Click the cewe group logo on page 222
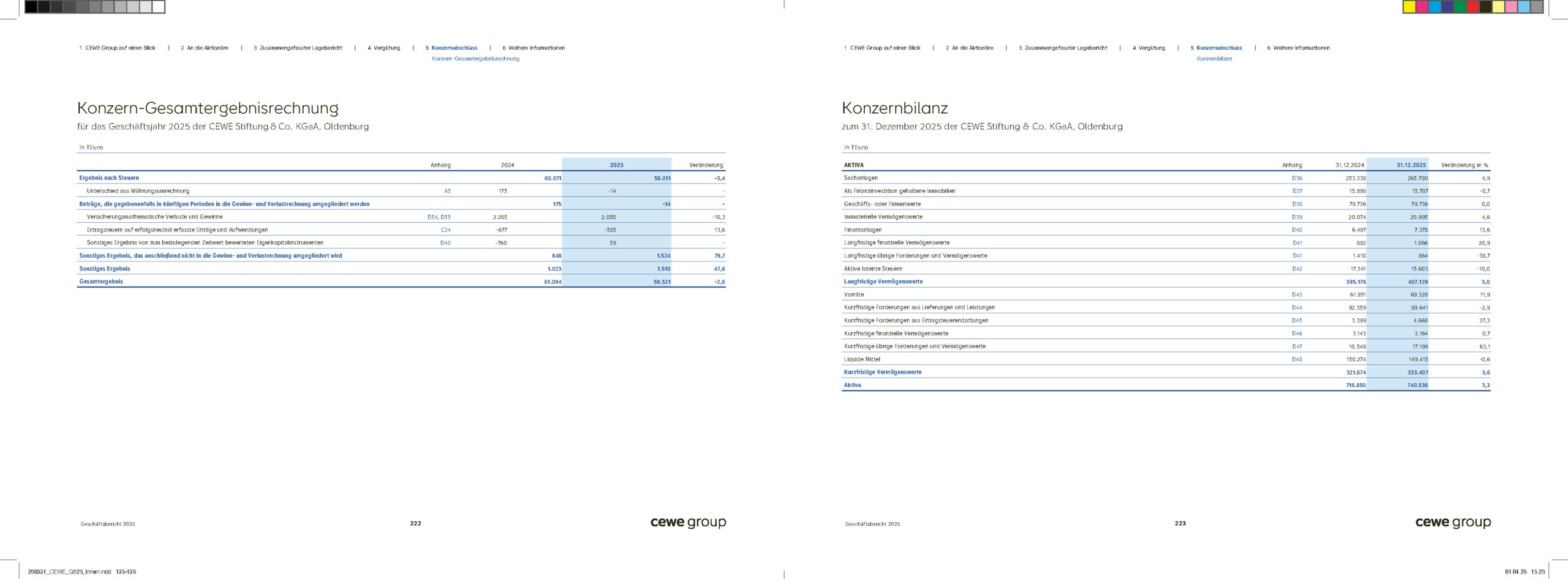Screen dimensions: 1568x579 (688, 523)
